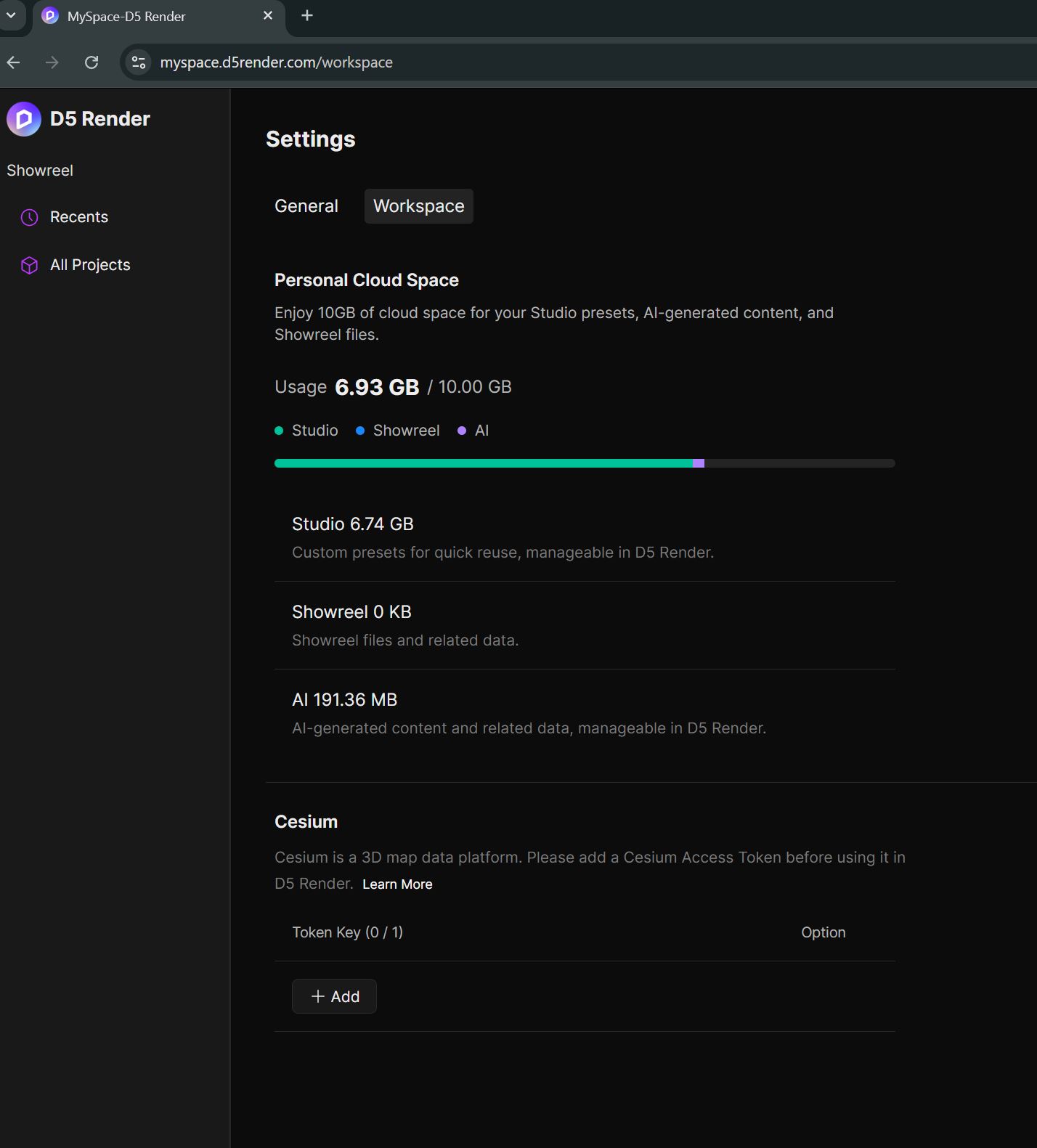Open a new browser tab
Viewport: 1037px width, 1148px height.
point(307,16)
